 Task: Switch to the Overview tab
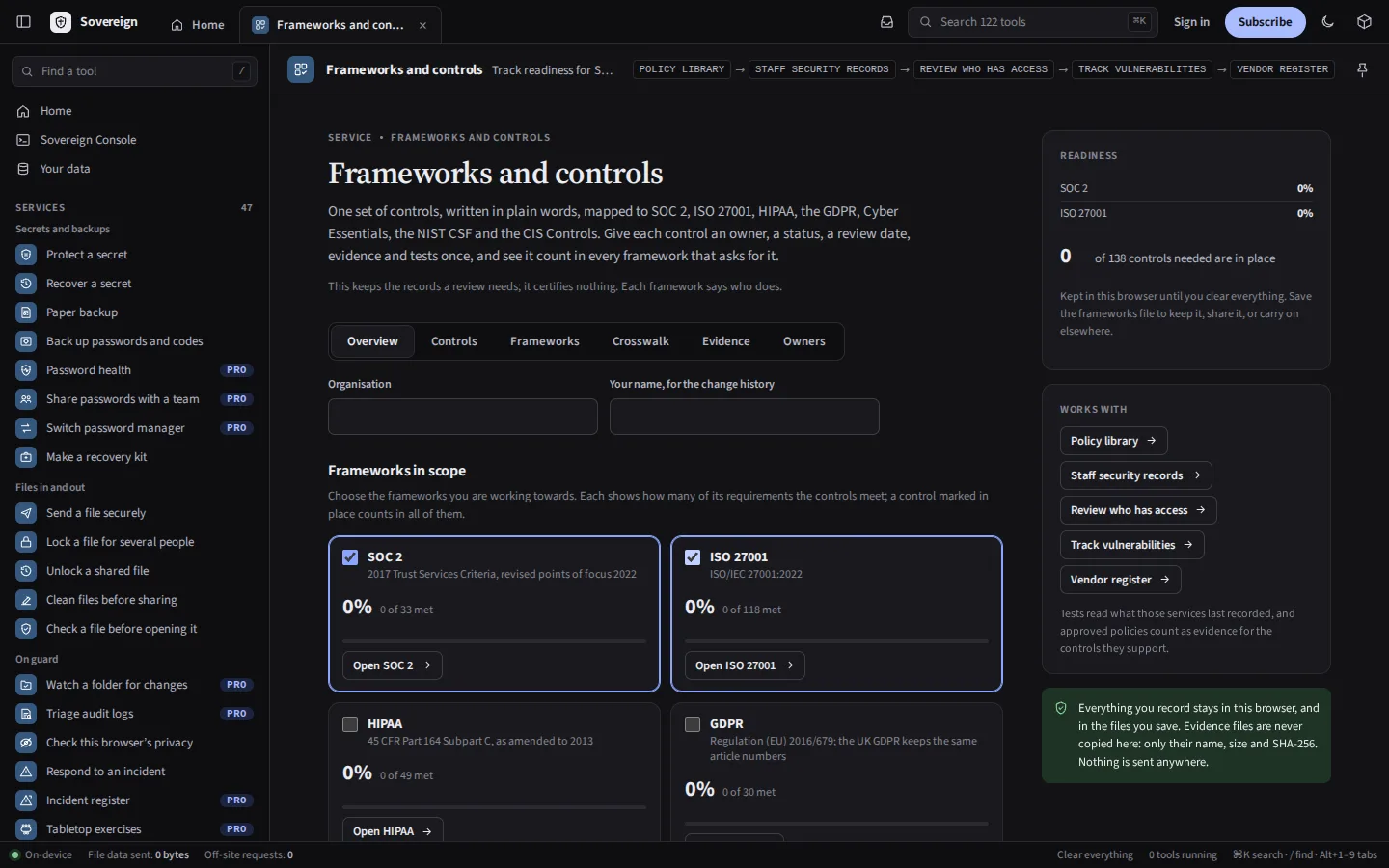click(x=372, y=341)
